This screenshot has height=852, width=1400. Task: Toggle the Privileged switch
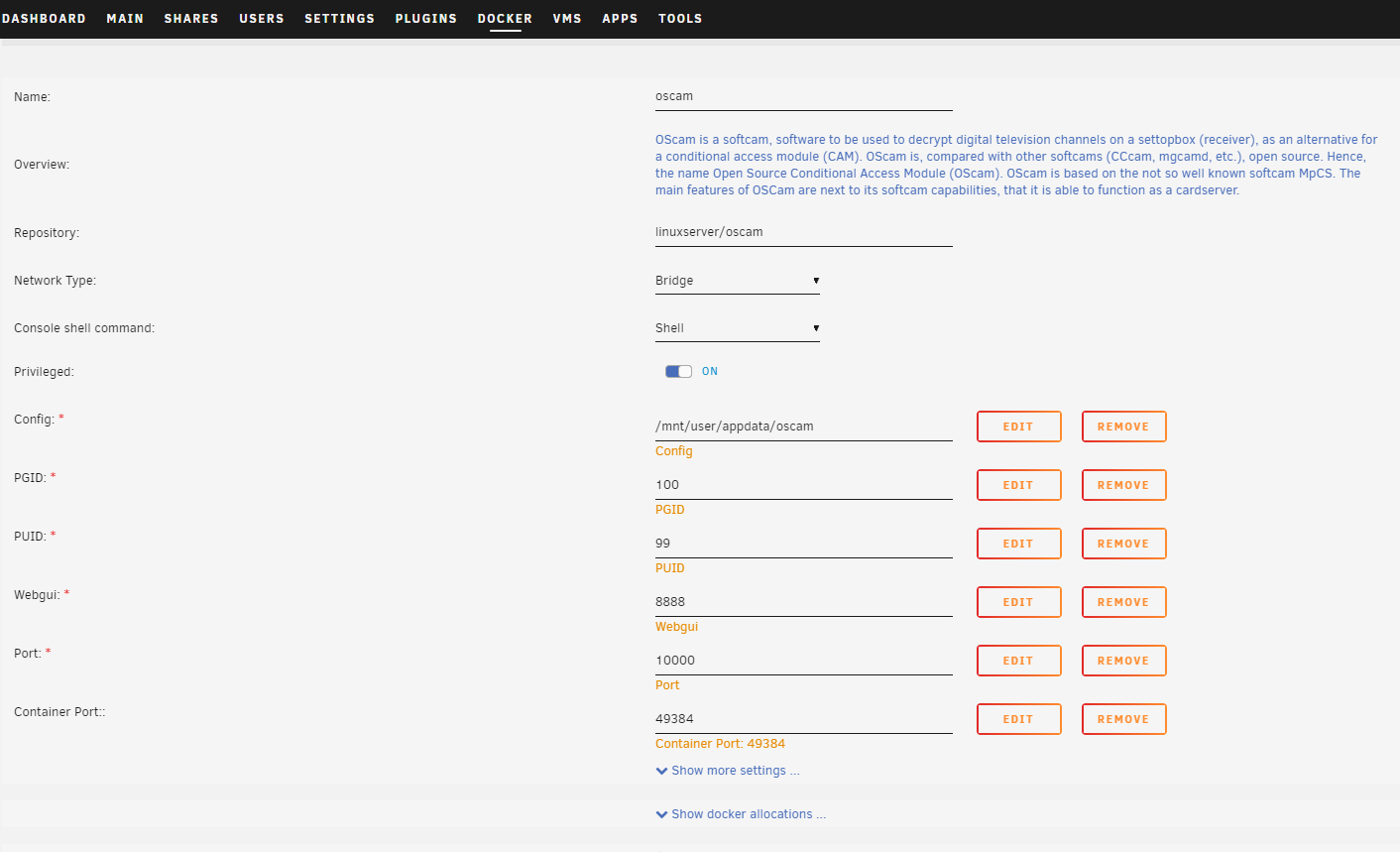(x=678, y=372)
